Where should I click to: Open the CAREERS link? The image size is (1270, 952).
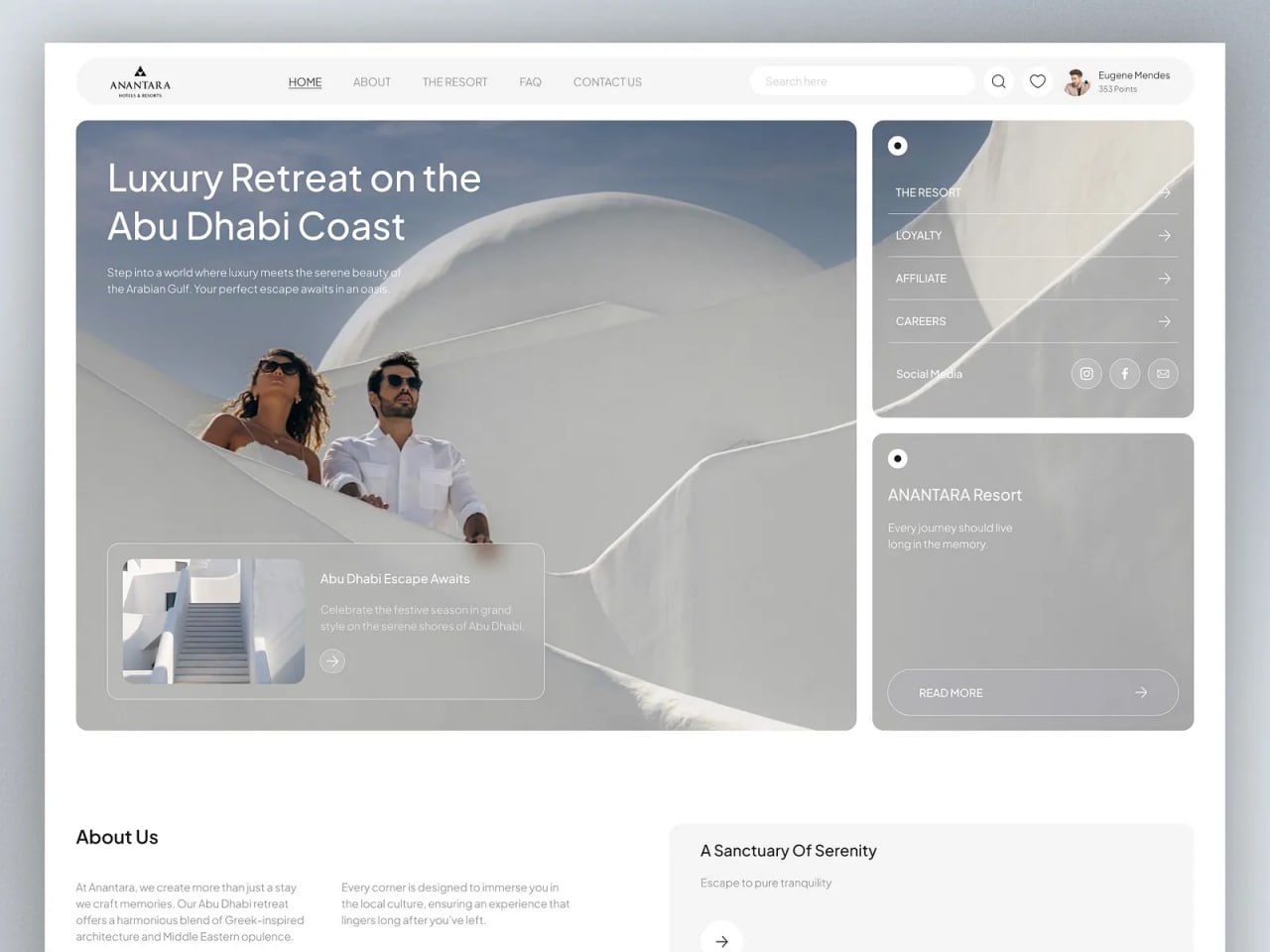coord(921,321)
